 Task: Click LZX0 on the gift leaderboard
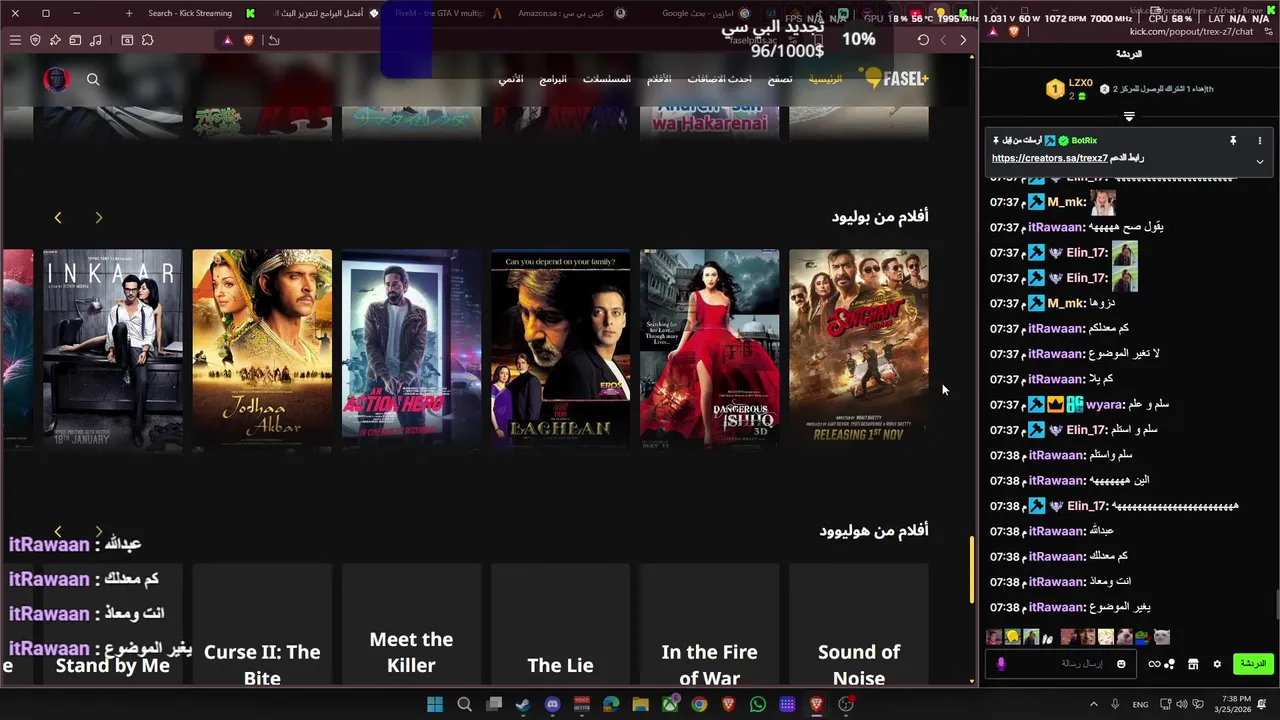coord(1080,83)
